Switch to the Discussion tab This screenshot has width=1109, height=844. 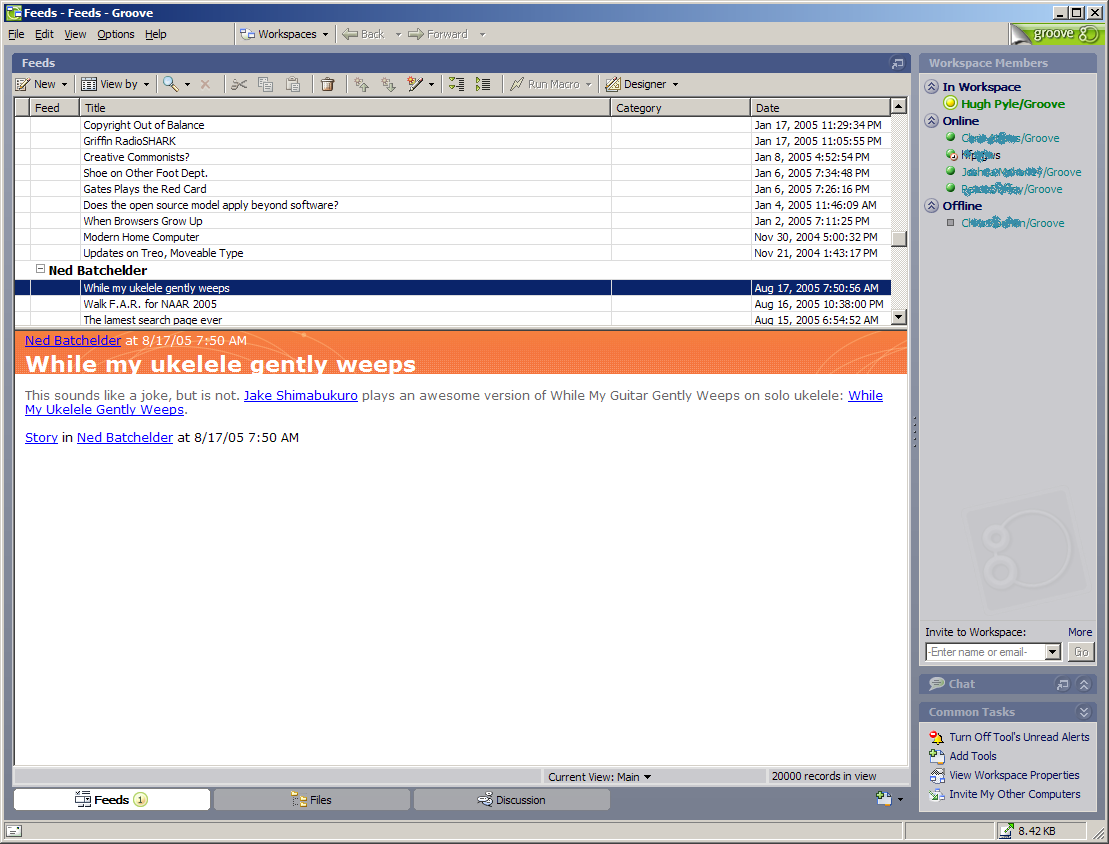(511, 800)
